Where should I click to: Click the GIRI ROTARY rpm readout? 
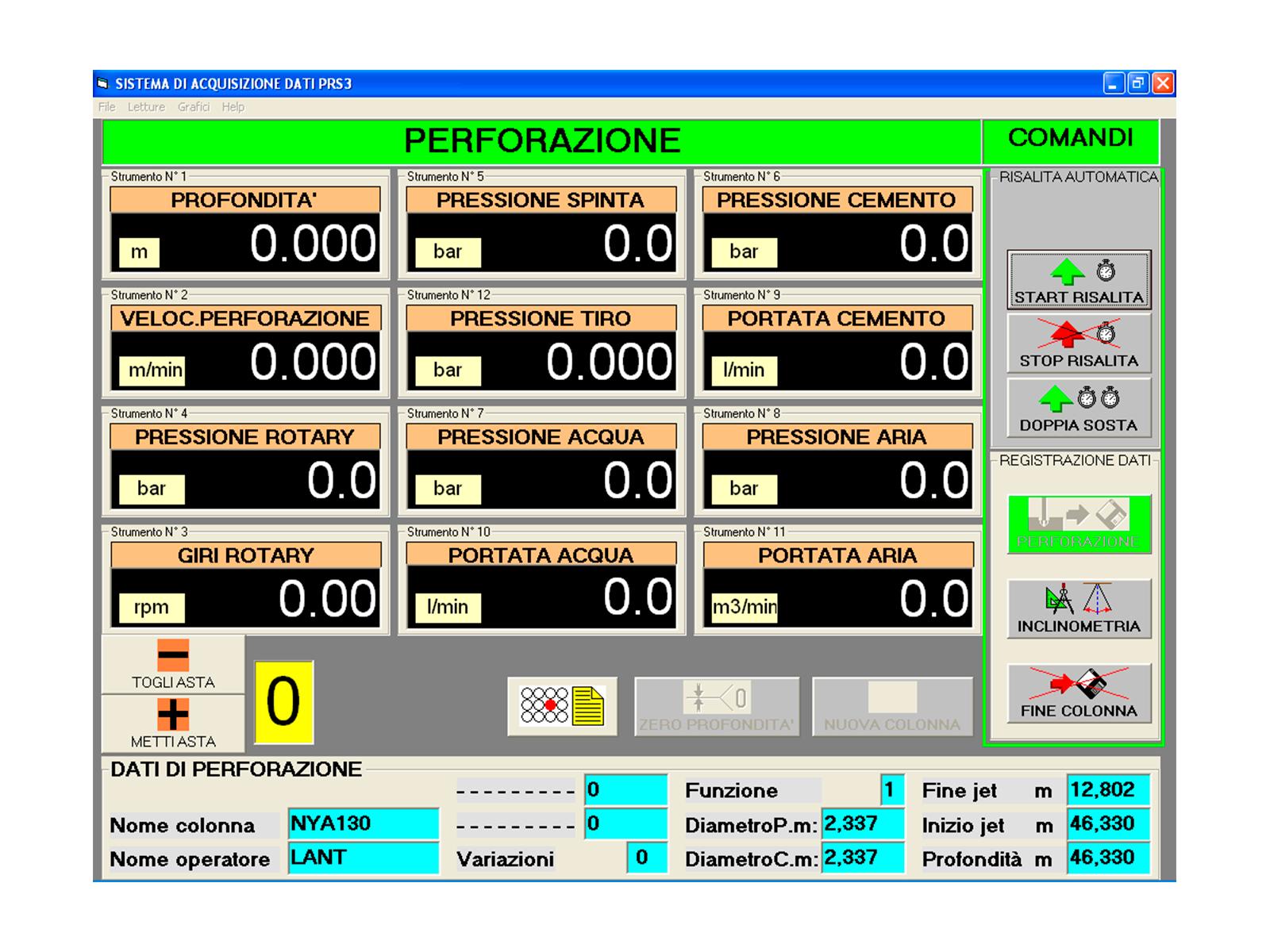[245, 597]
